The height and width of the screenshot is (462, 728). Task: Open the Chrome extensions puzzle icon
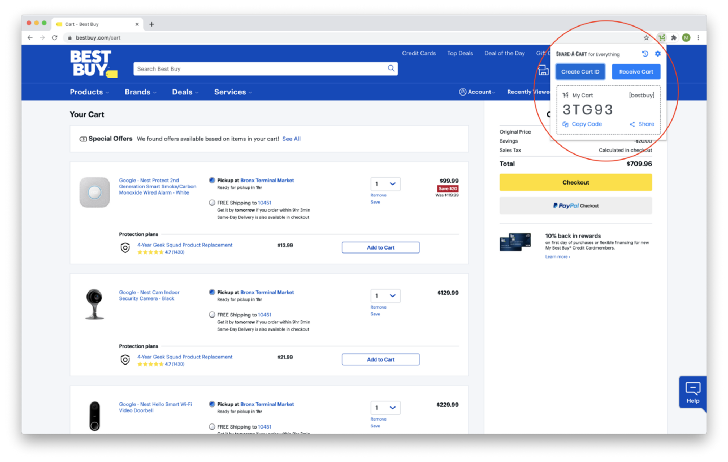[674, 38]
